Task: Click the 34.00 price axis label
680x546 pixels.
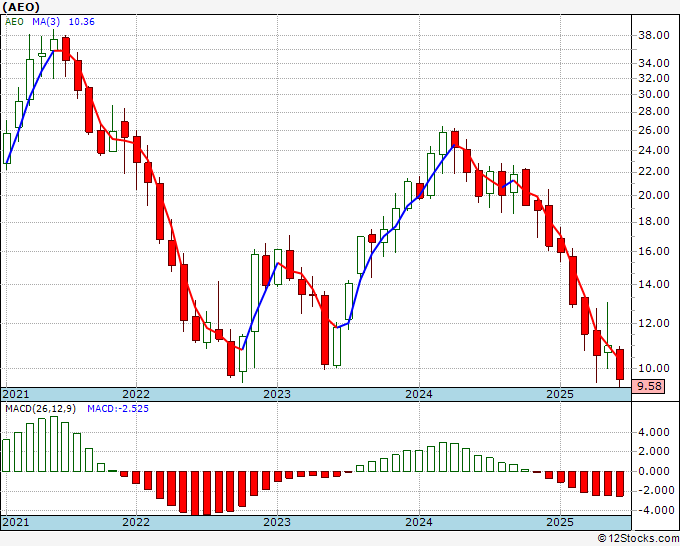Action: tap(654, 63)
